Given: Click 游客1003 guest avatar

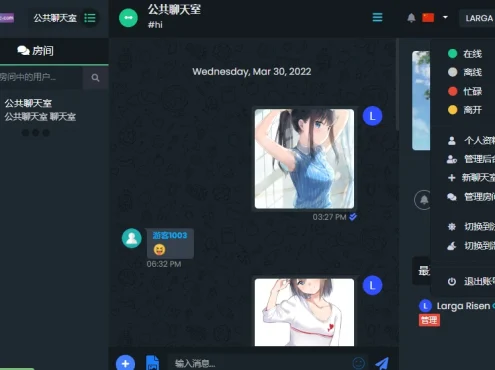Looking at the screenshot, I should point(132,238).
